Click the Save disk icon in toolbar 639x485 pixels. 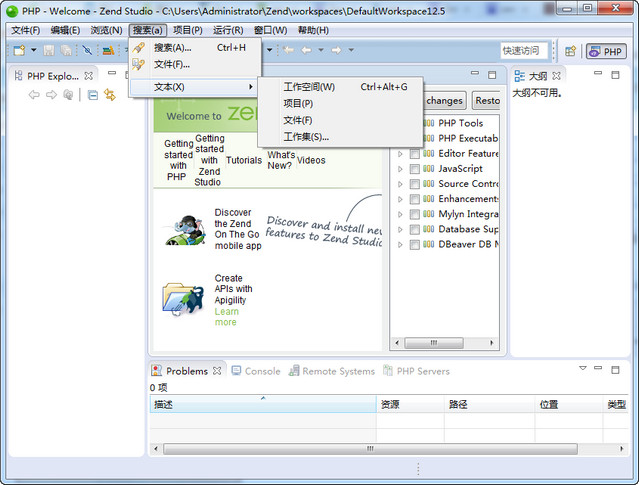pos(49,50)
